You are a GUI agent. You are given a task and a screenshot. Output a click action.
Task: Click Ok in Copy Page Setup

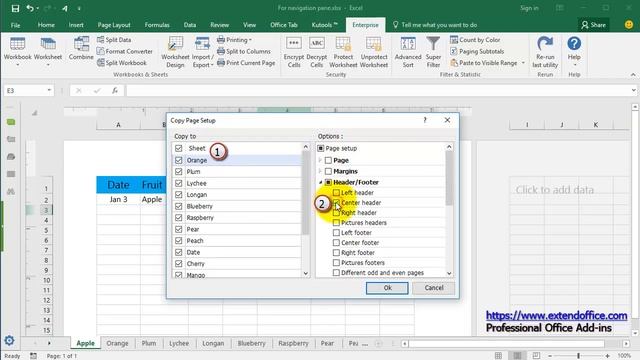coord(387,288)
